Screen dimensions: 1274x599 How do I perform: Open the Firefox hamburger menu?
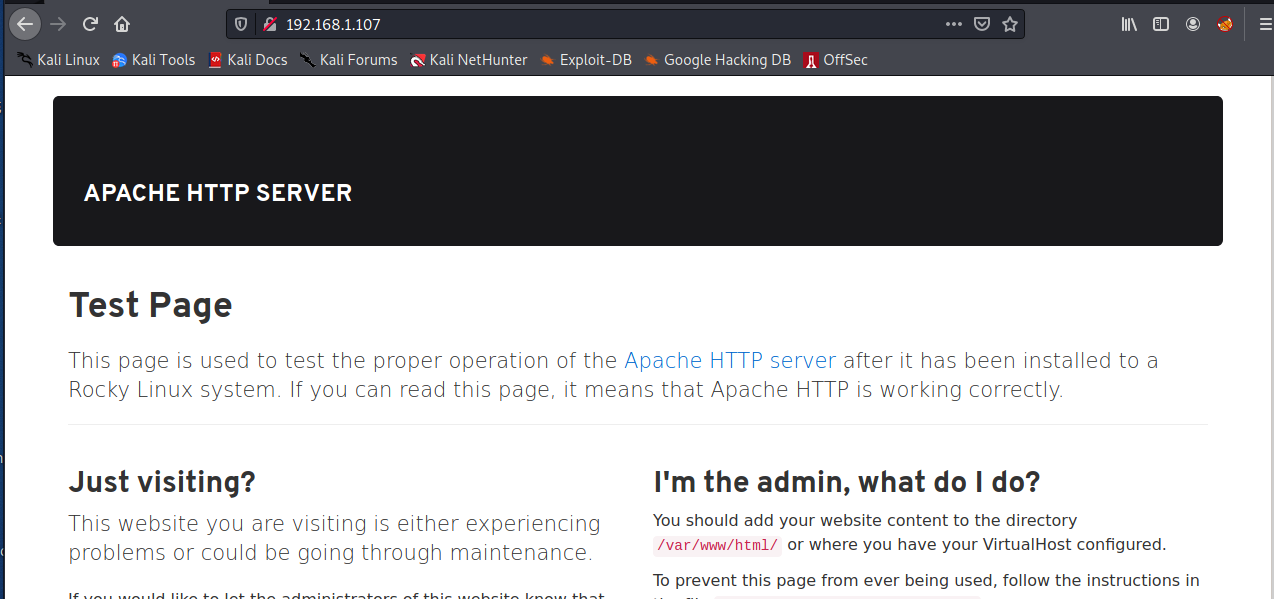click(1265, 24)
